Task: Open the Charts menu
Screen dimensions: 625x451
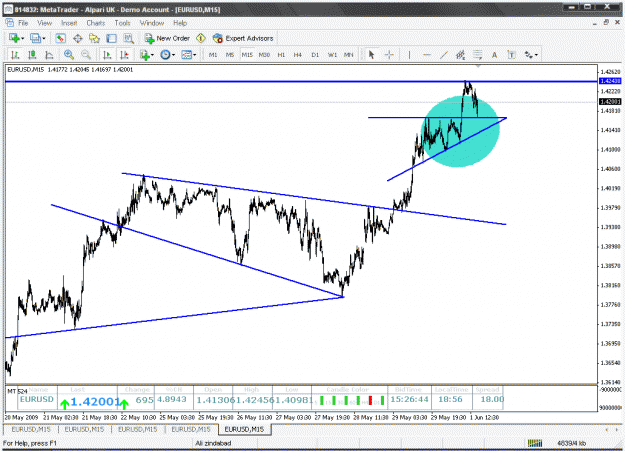Action: [96, 23]
